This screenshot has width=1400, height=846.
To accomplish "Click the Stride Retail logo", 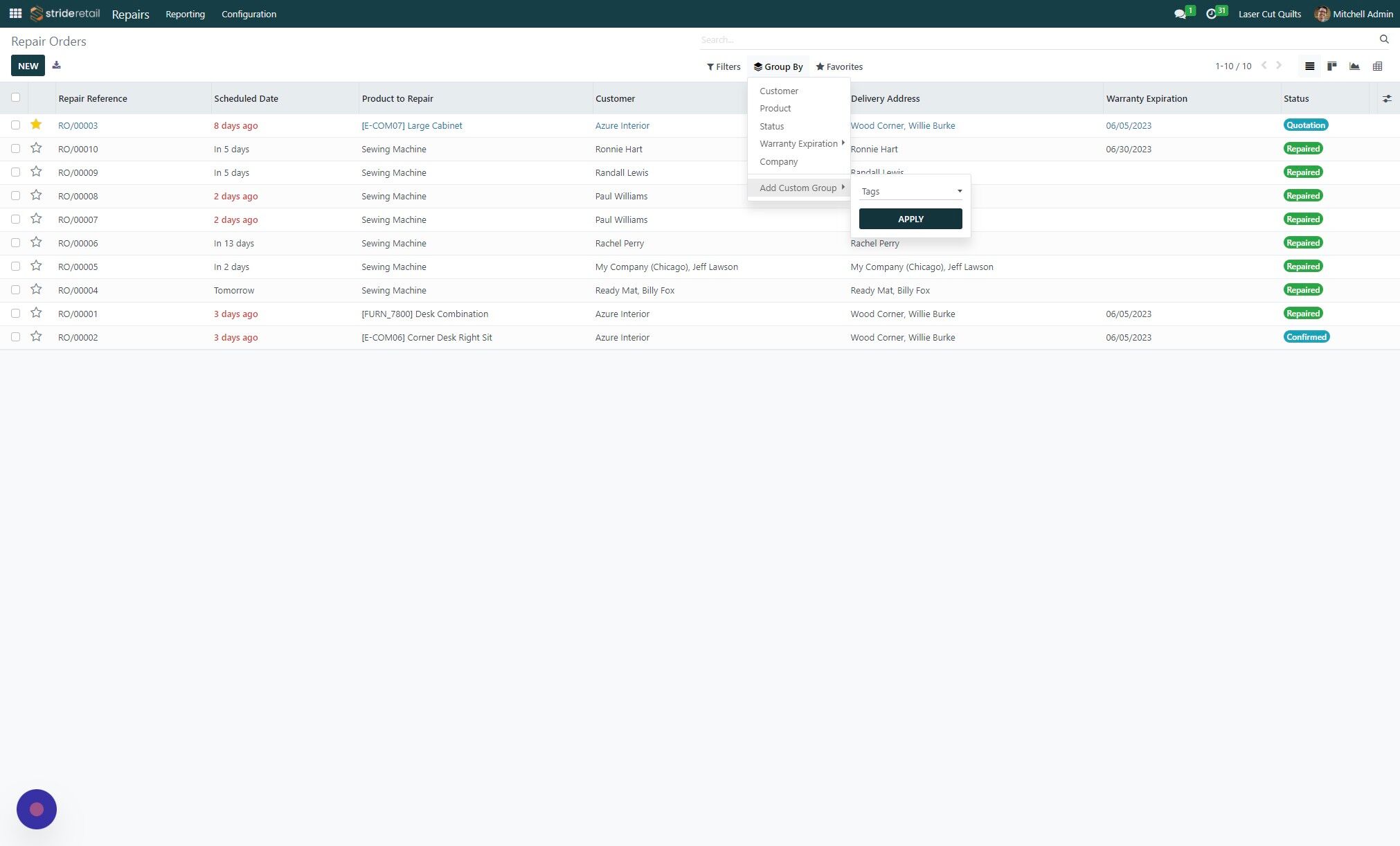I will coord(66,14).
